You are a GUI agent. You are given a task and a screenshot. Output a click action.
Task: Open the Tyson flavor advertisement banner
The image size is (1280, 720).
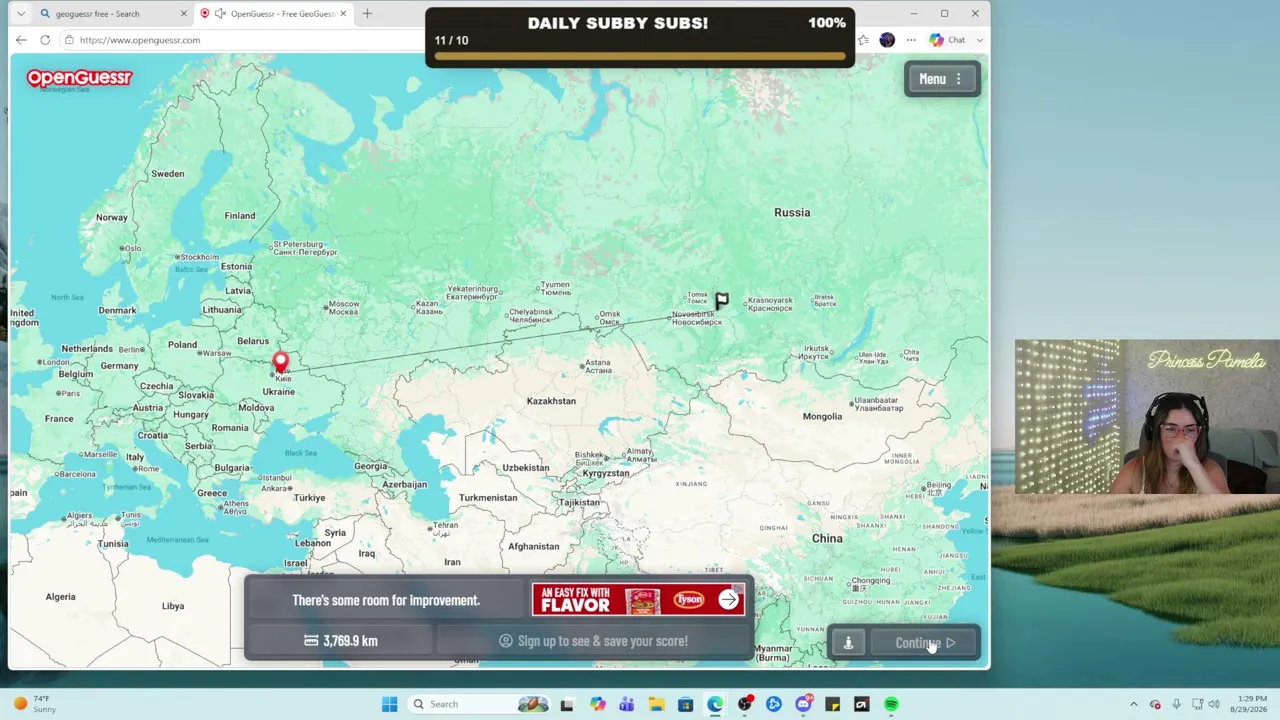638,600
